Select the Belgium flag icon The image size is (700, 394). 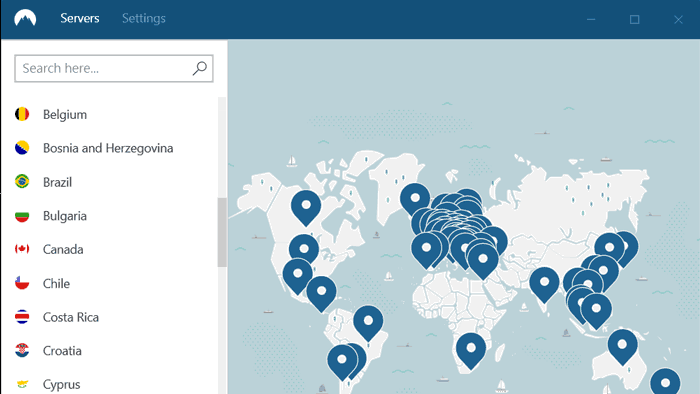22,114
